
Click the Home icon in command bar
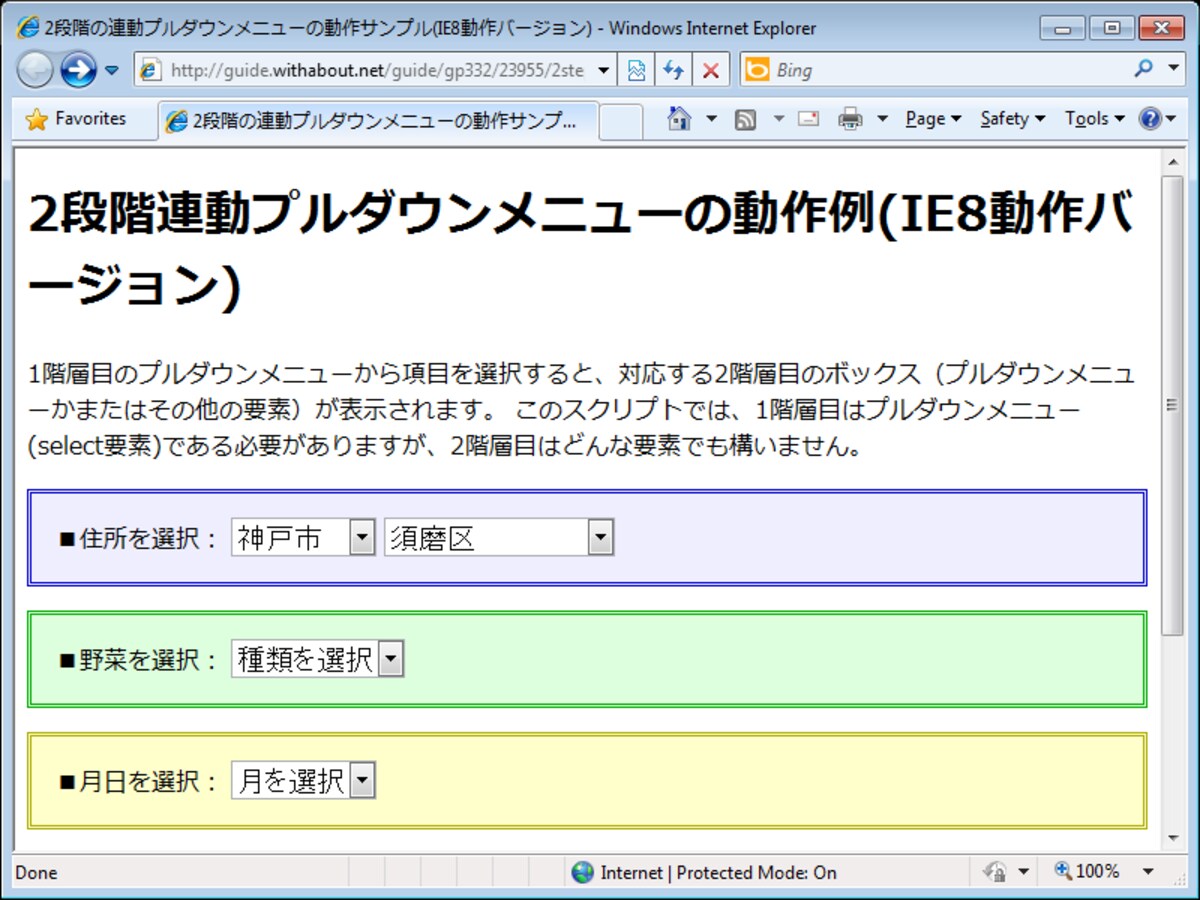coord(679,119)
